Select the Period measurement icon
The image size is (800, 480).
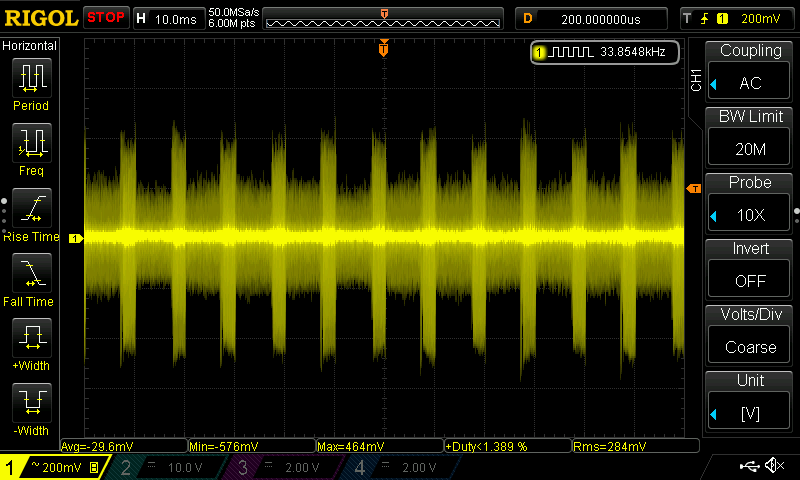point(31,79)
